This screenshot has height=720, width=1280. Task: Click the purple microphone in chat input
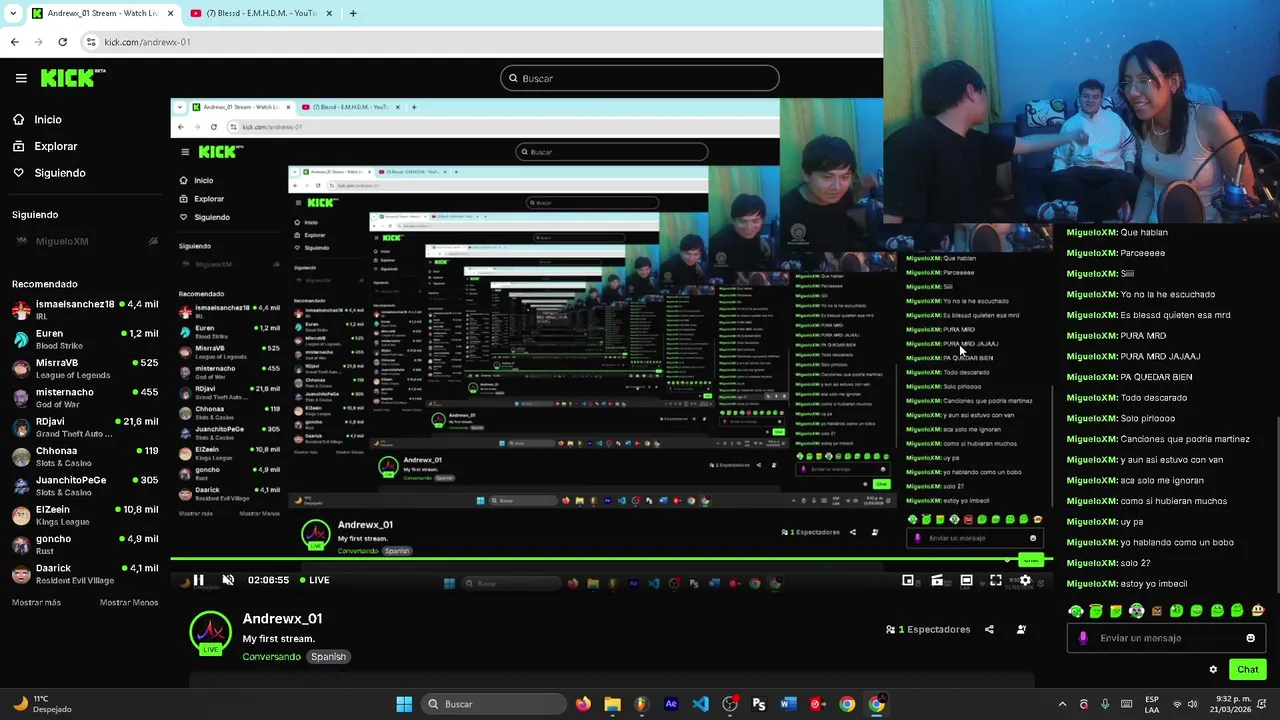(1083, 638)
